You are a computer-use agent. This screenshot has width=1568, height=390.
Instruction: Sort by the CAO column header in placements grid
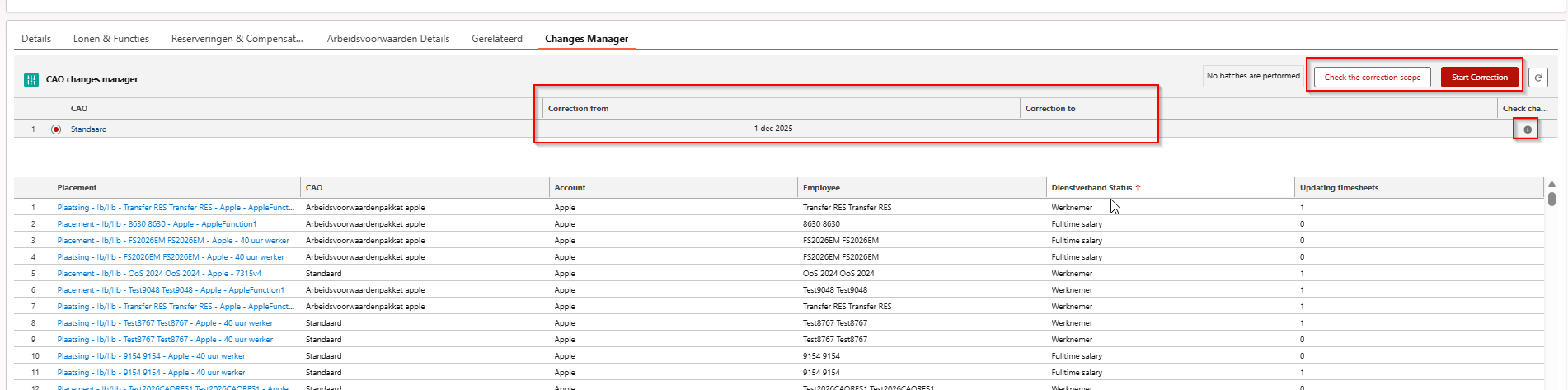click(x=314, y=188)
